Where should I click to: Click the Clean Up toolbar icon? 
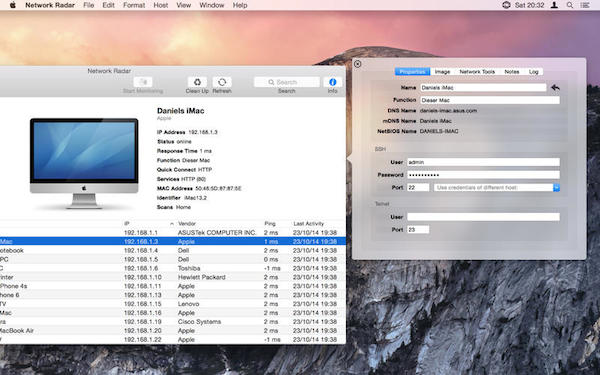point(197,82)
